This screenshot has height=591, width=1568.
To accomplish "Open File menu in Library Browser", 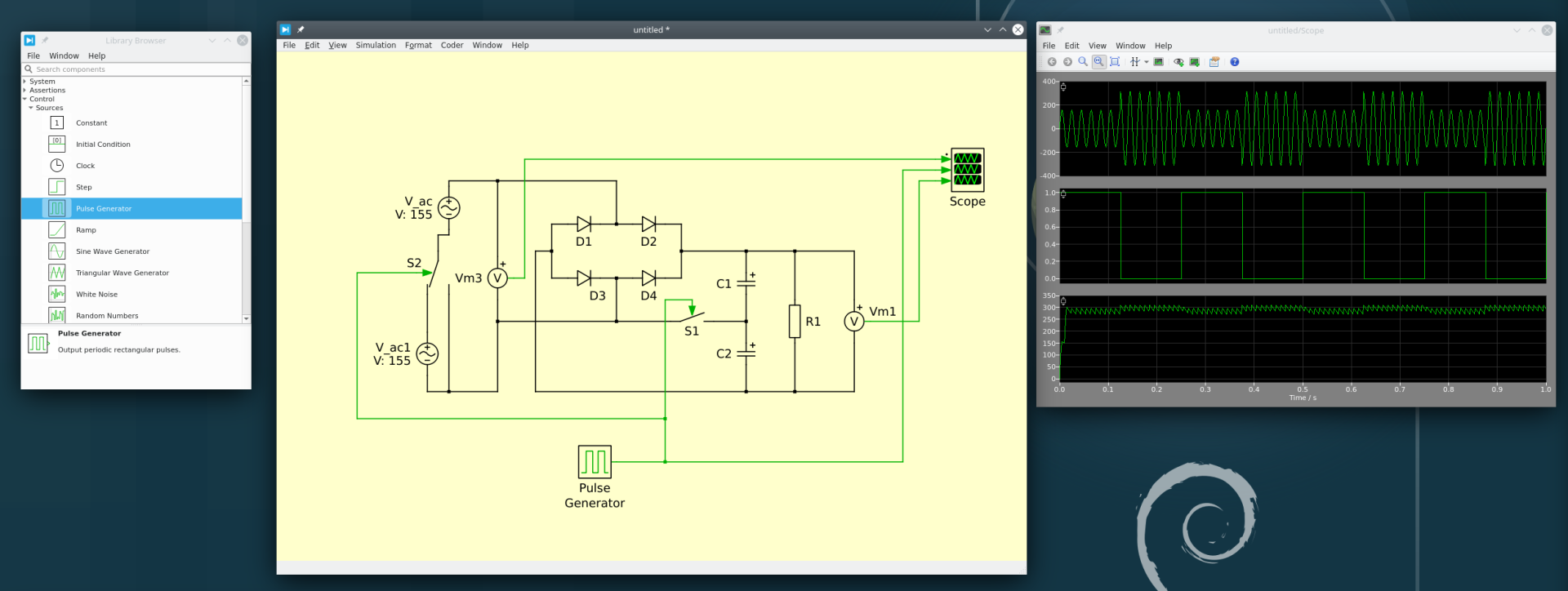I will [33, 56].
